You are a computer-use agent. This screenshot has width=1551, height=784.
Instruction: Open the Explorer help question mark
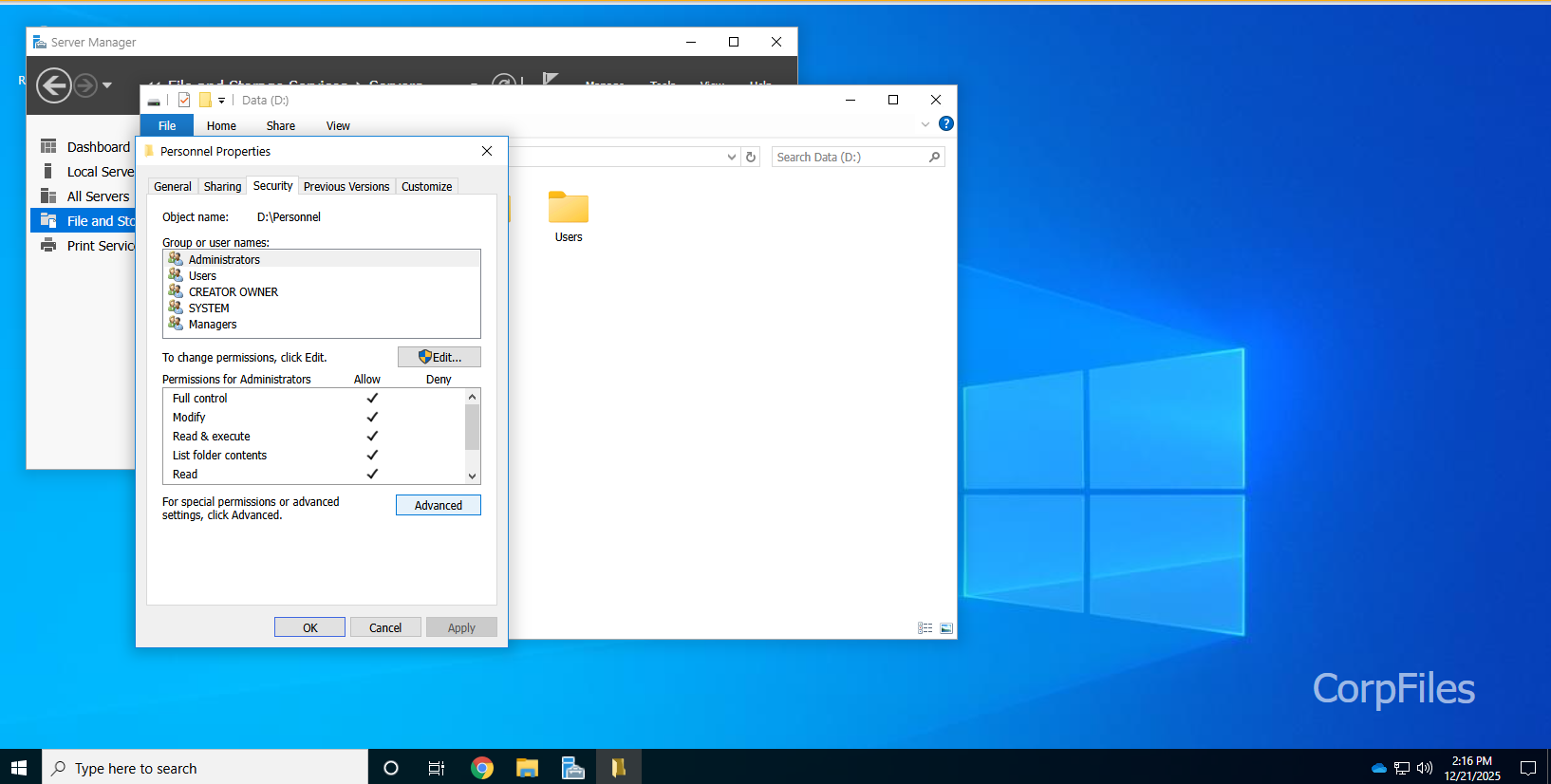tap(945, 124)
